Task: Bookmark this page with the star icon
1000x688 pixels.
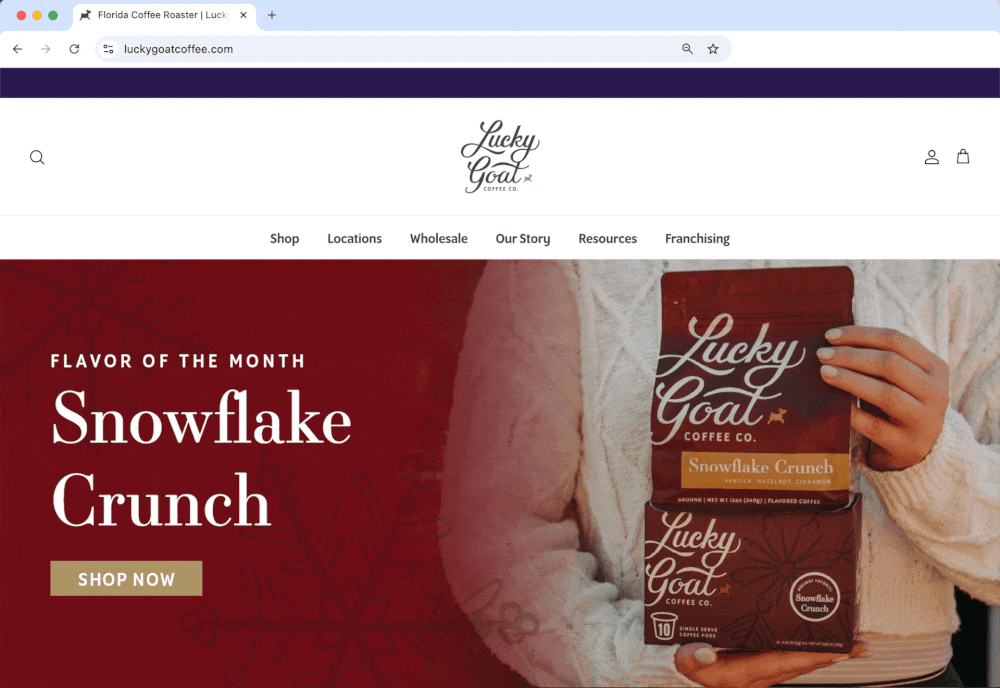Action: pyautogui.click(x=713, y=49)
